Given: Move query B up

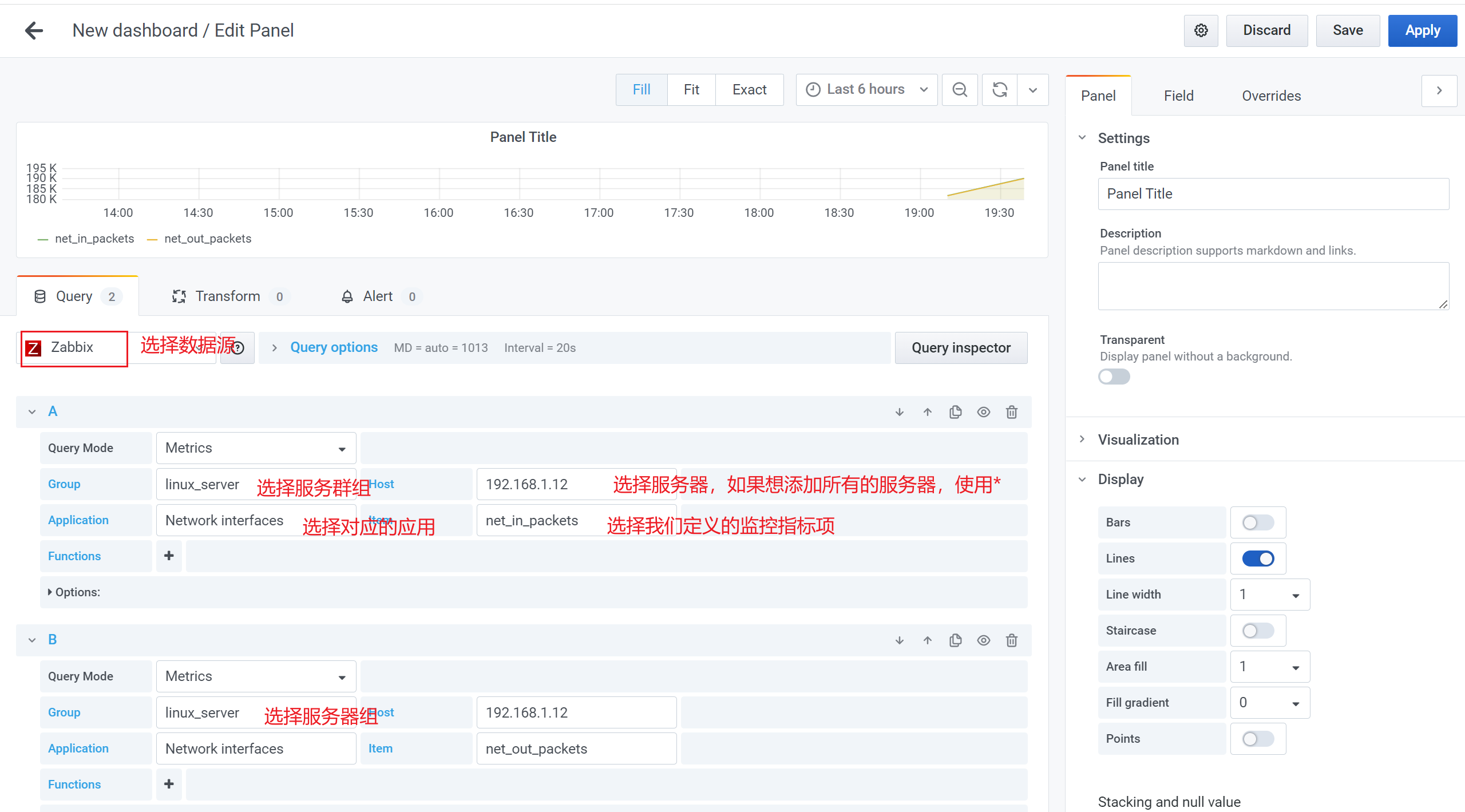Looking at the screenshot, I should (928, 640).
